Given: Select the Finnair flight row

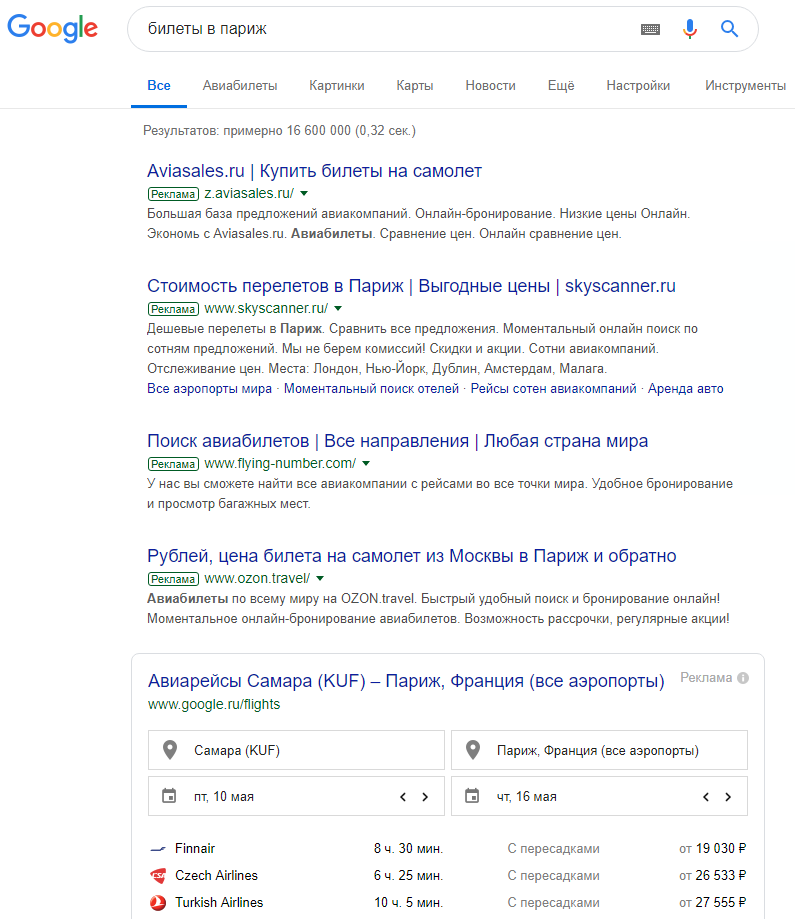Looking at the screenshot, I should point(448,848).
